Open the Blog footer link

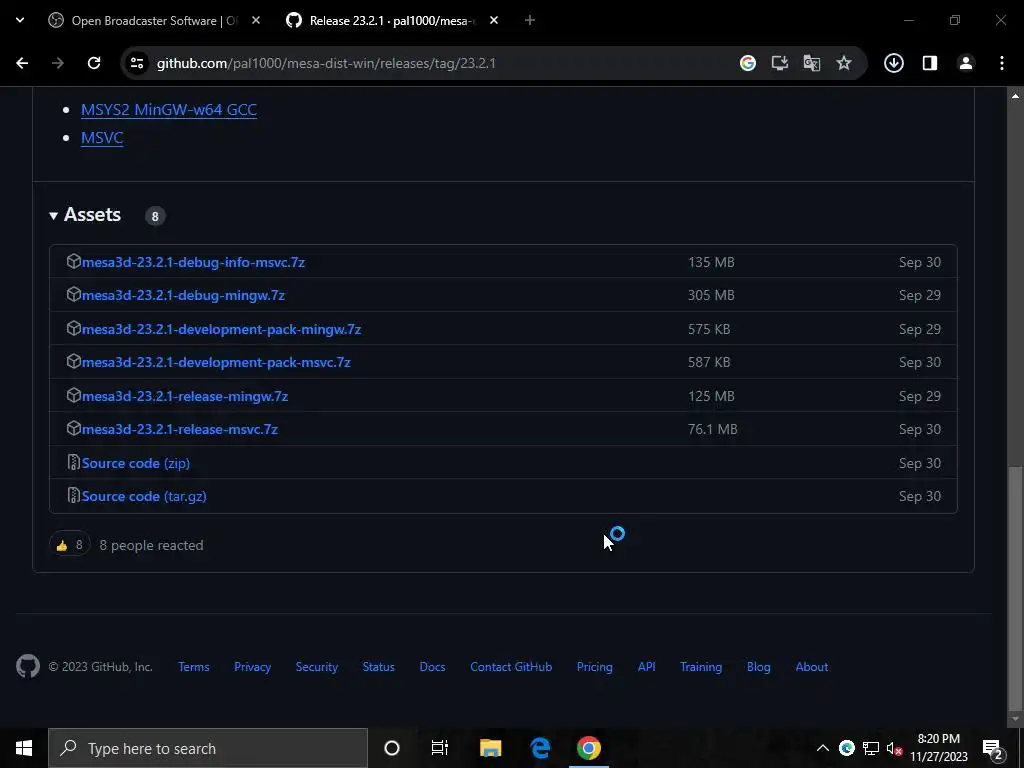point(759,667)
